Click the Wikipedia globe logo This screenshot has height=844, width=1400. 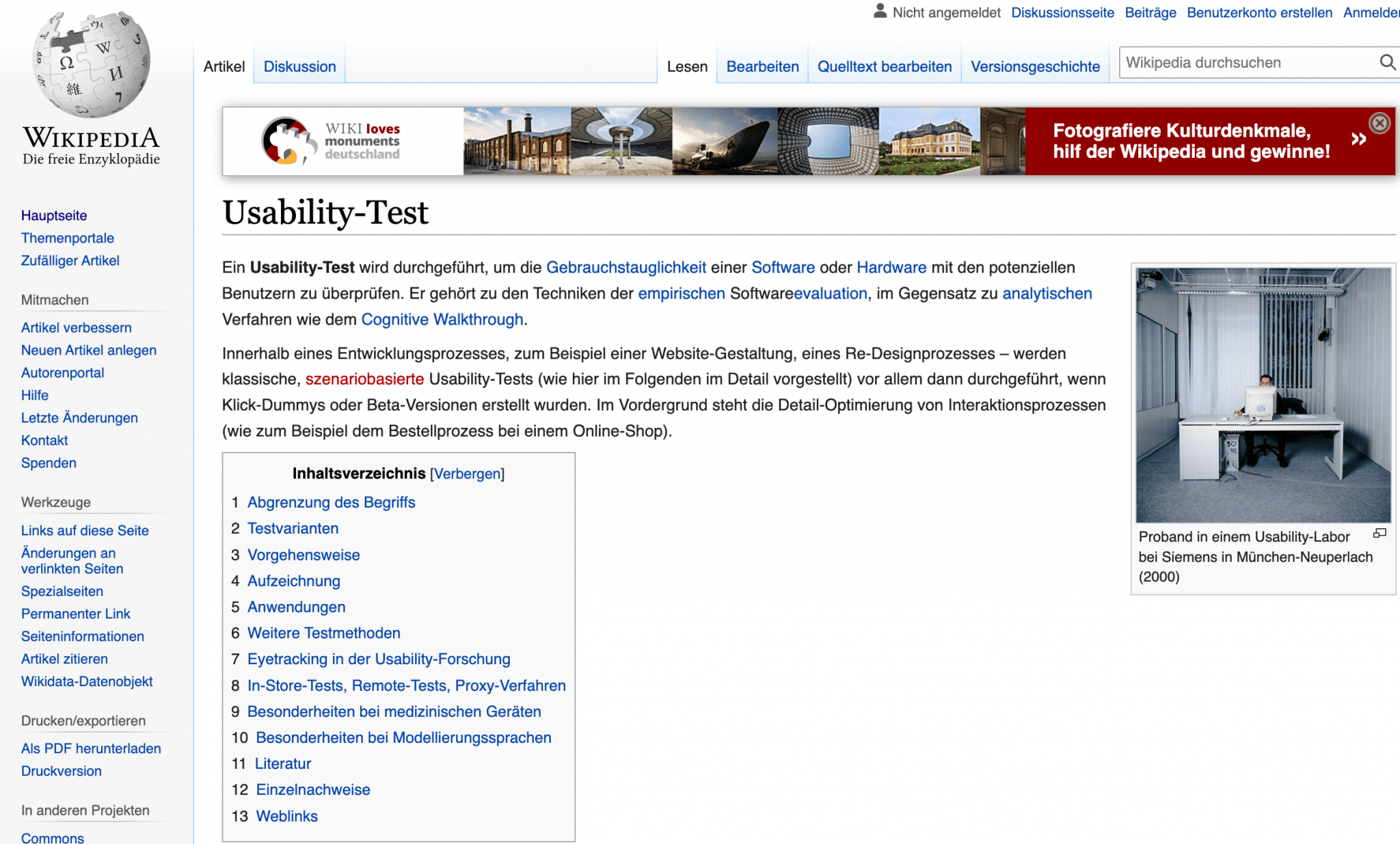tap(91, 65)
